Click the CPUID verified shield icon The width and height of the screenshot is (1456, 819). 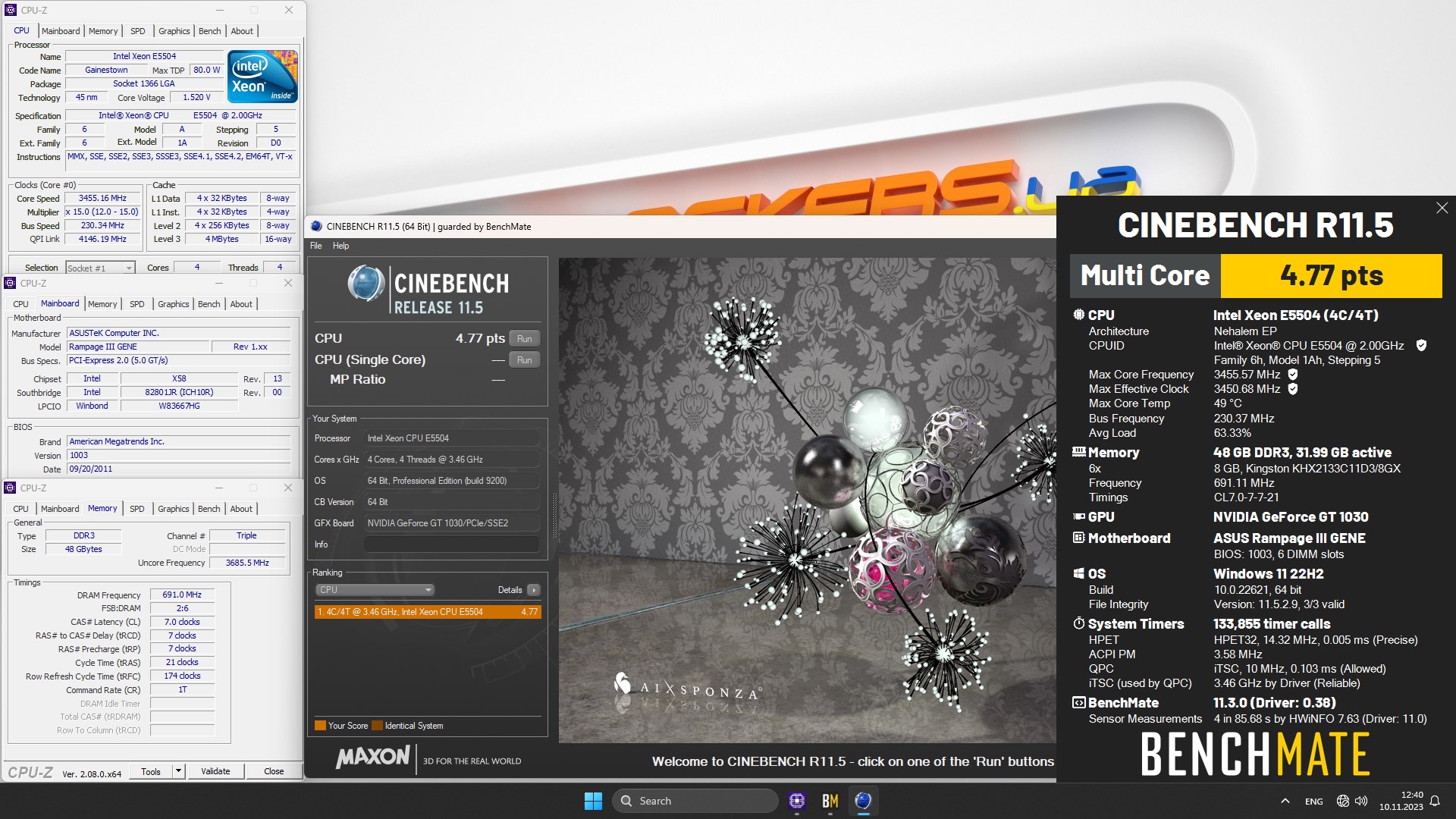pyautogui.click(x=1421, y=346)
